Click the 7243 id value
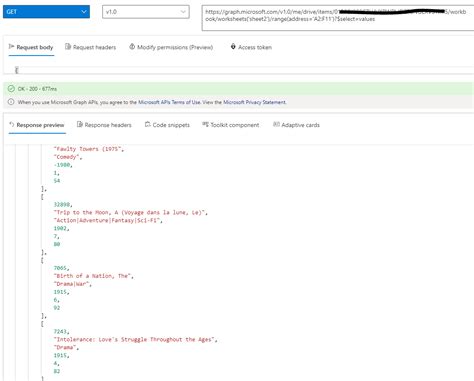 tap(61, 332)
